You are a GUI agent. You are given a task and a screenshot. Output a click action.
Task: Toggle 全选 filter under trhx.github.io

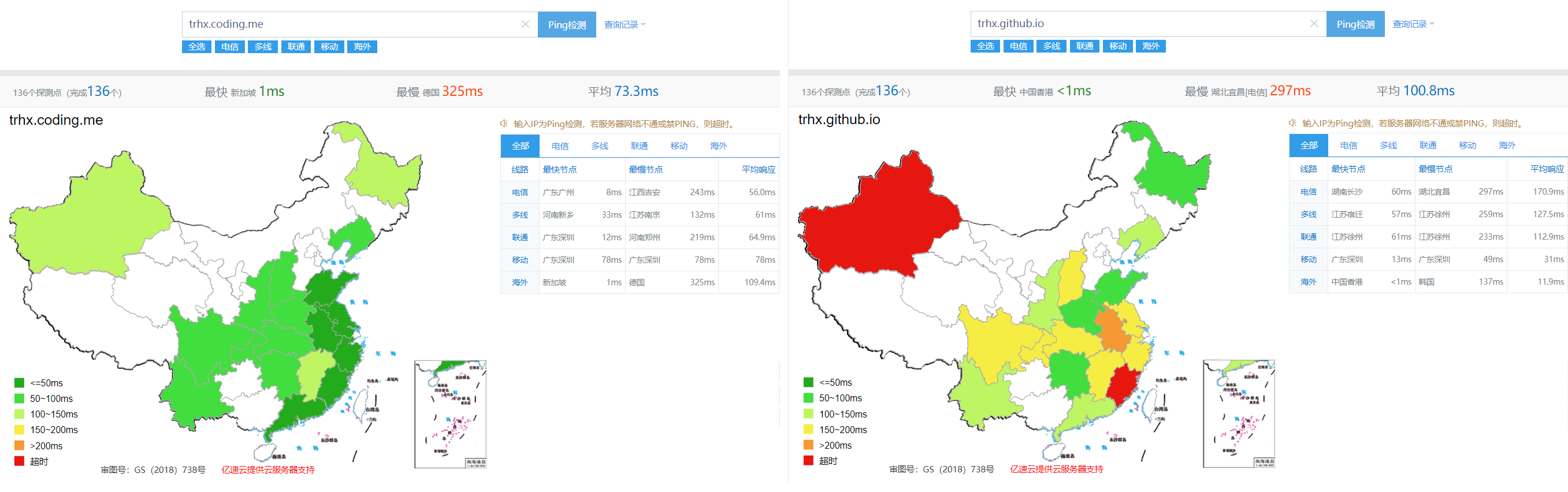tap(986, 46)
